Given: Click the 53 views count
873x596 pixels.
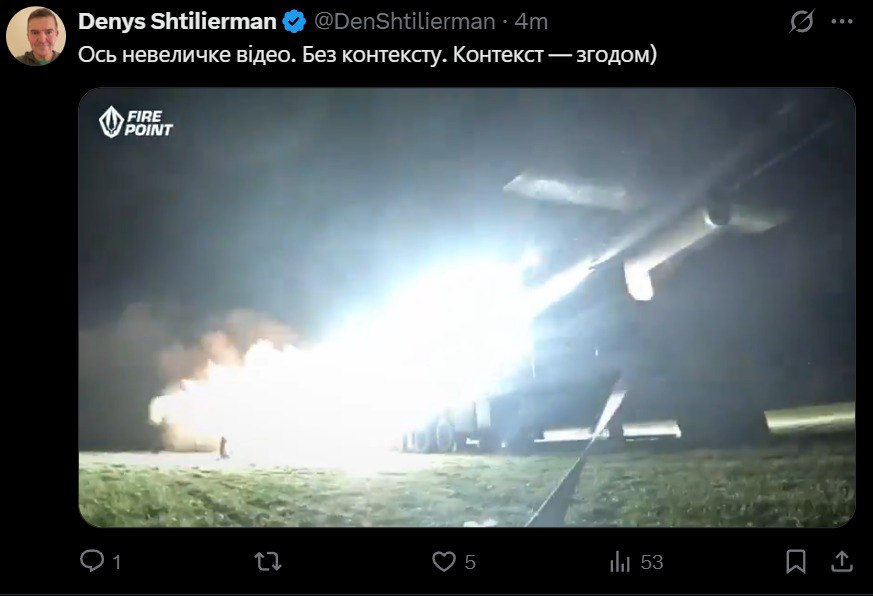Looking at the screenshot, I should click(x=652, y=562).
